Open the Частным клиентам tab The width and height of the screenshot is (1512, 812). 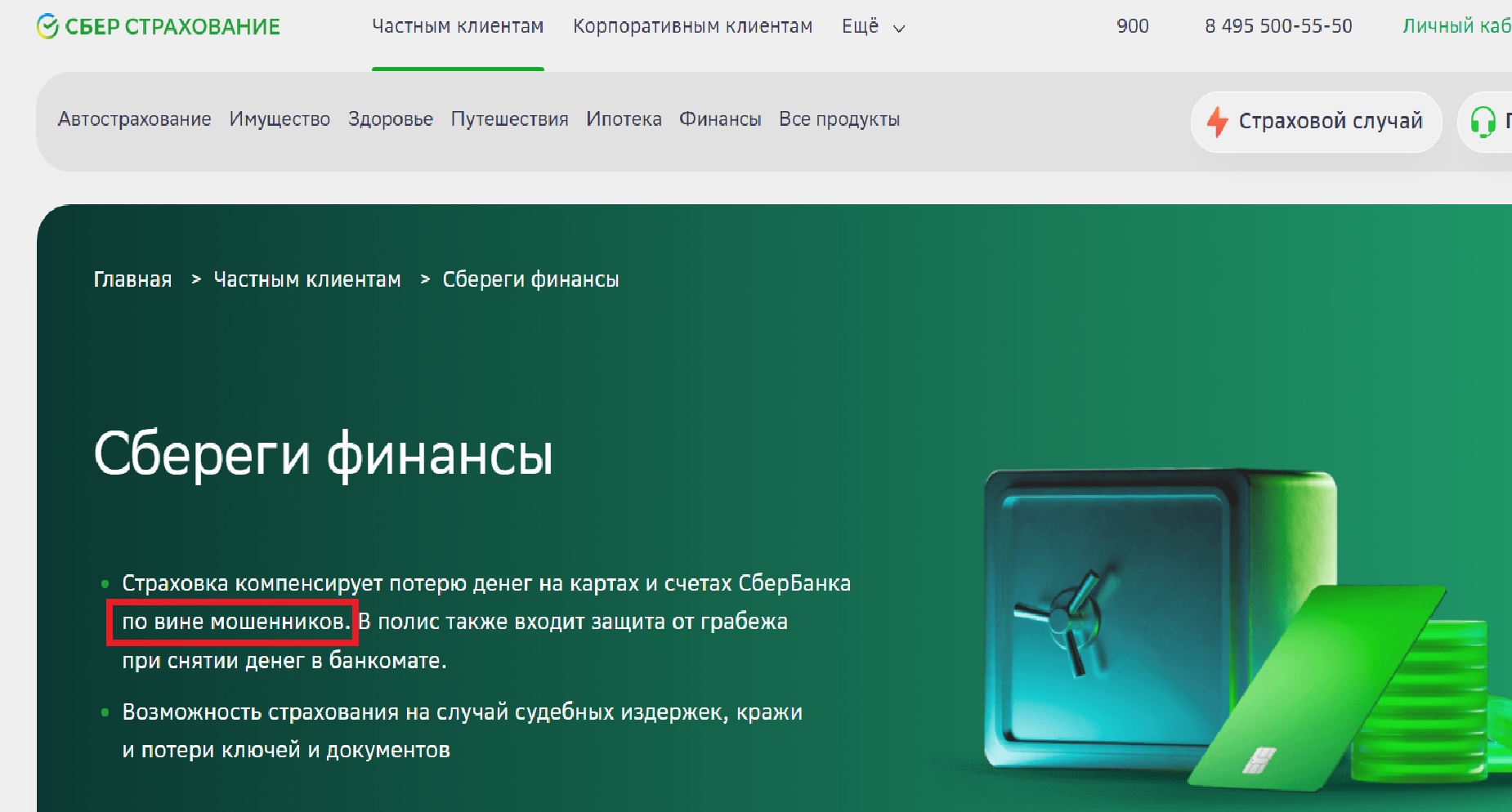(458, 27)
